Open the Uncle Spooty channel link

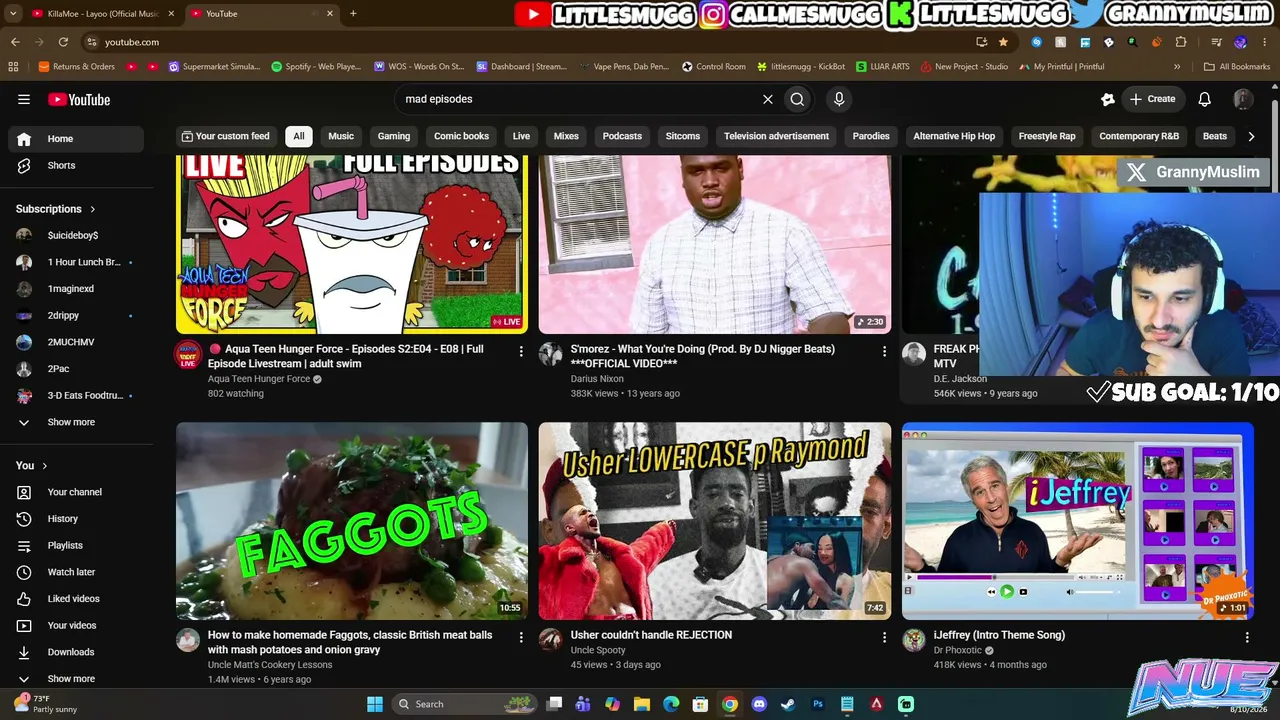pyautogui.click(x=597, y=650)
